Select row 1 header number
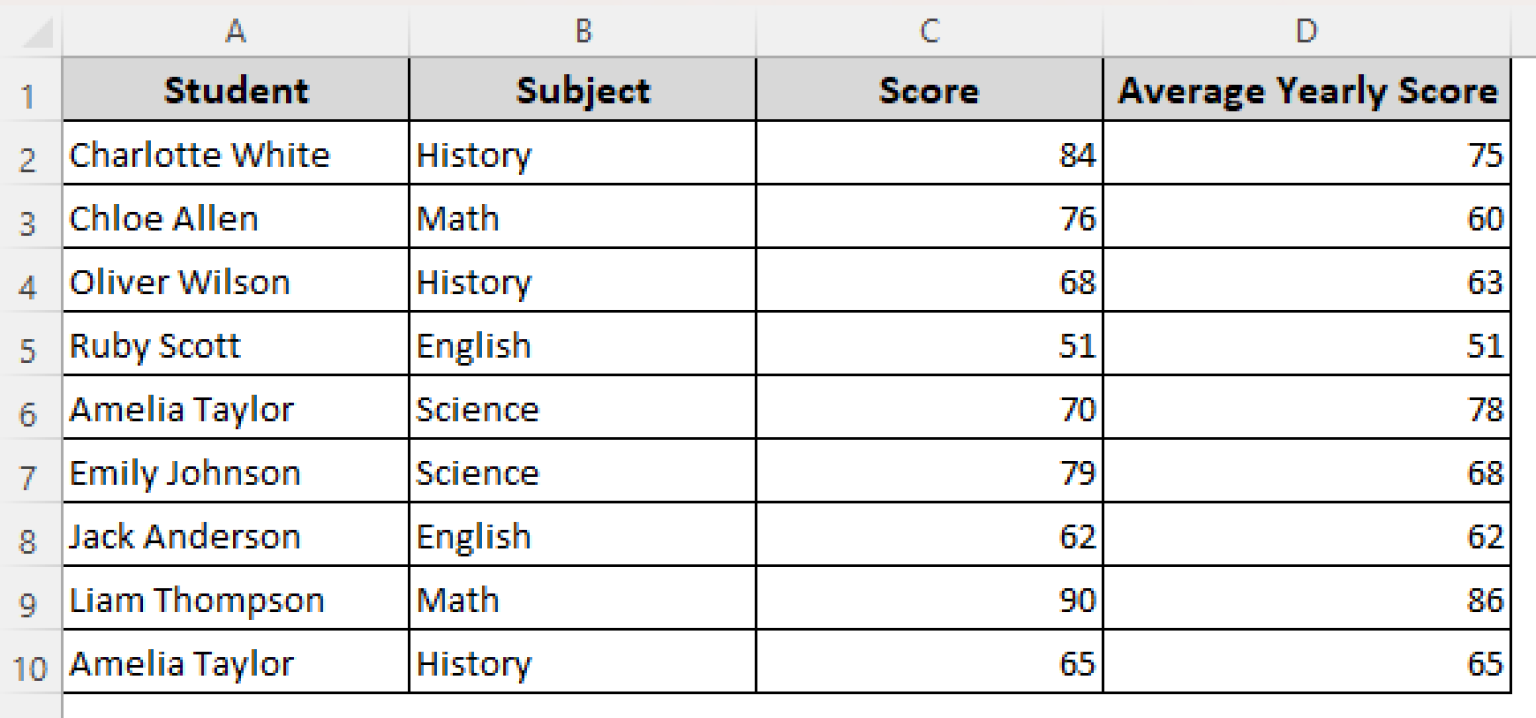 pyautogui.click(x=28, y=95)
